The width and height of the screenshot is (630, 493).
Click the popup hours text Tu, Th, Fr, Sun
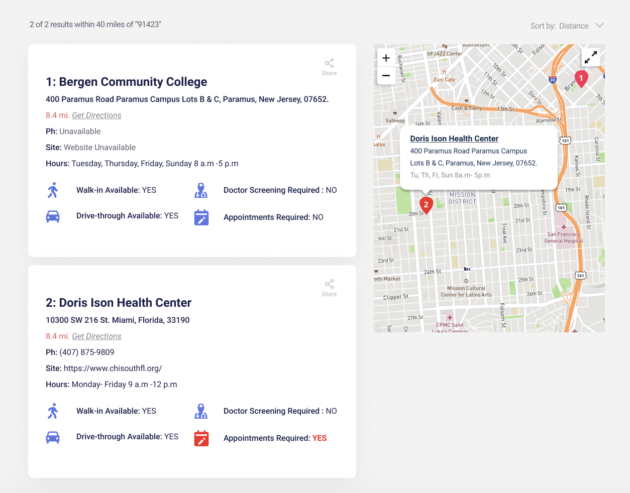pyautogui.click(x=450, y=175)
